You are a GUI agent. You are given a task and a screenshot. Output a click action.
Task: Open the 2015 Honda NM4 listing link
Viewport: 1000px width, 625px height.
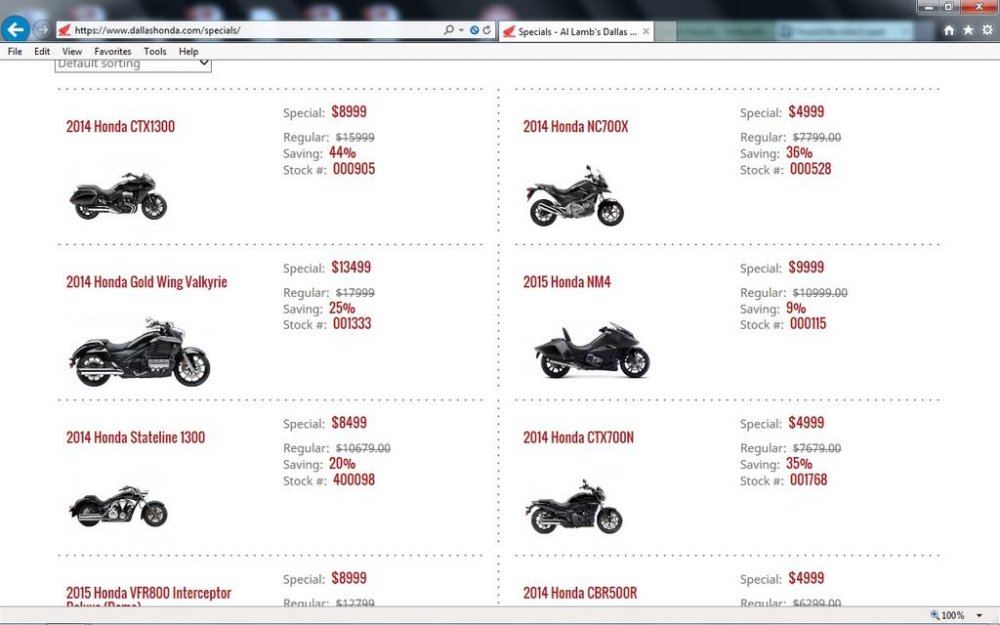pyautogui.click(x=566, y=282)
